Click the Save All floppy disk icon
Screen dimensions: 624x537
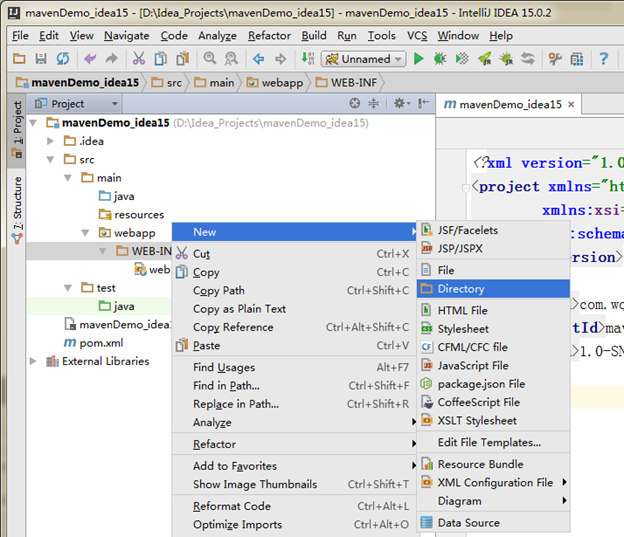[41, 59]
